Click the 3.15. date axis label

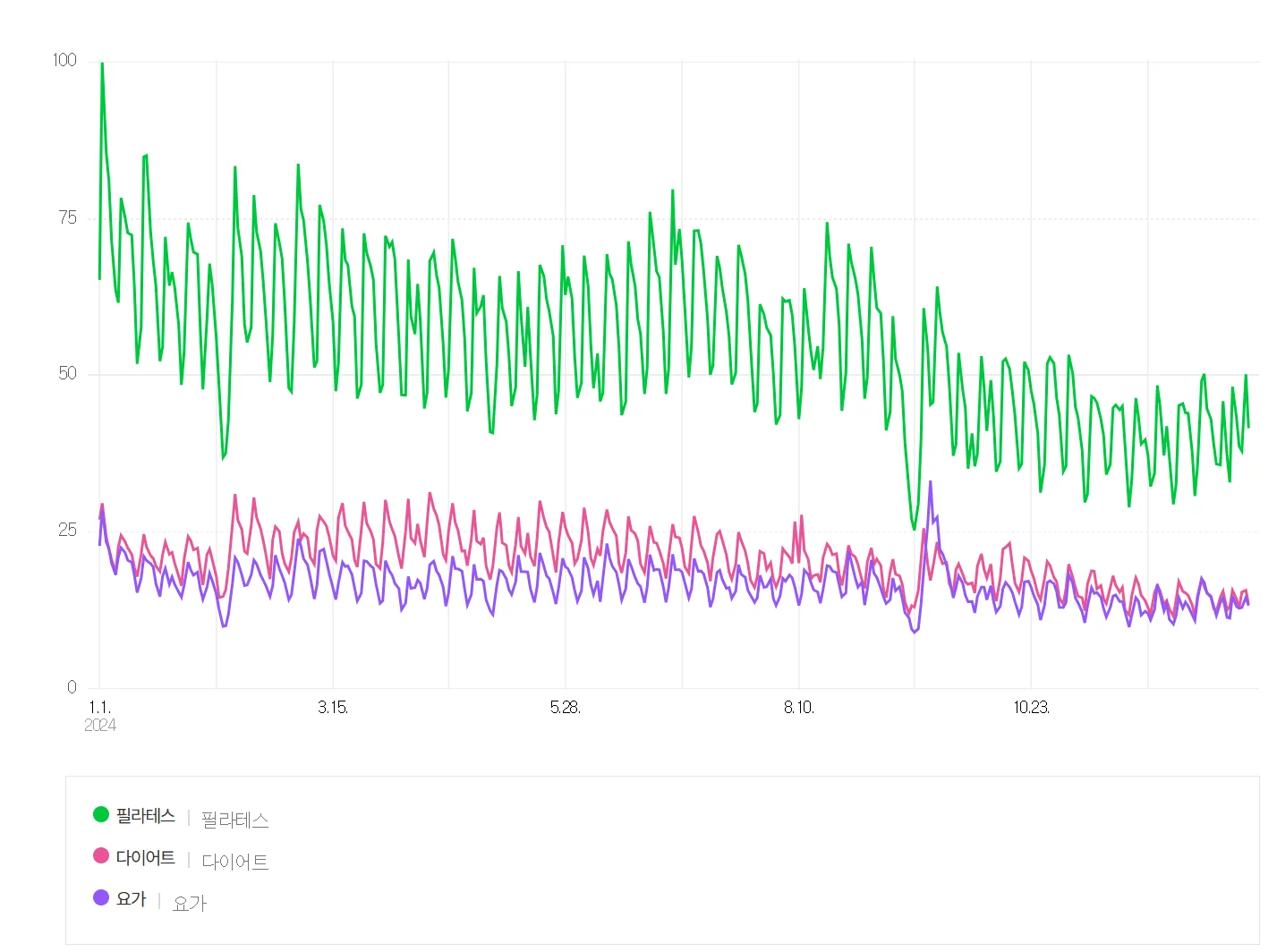click(332, 707)
